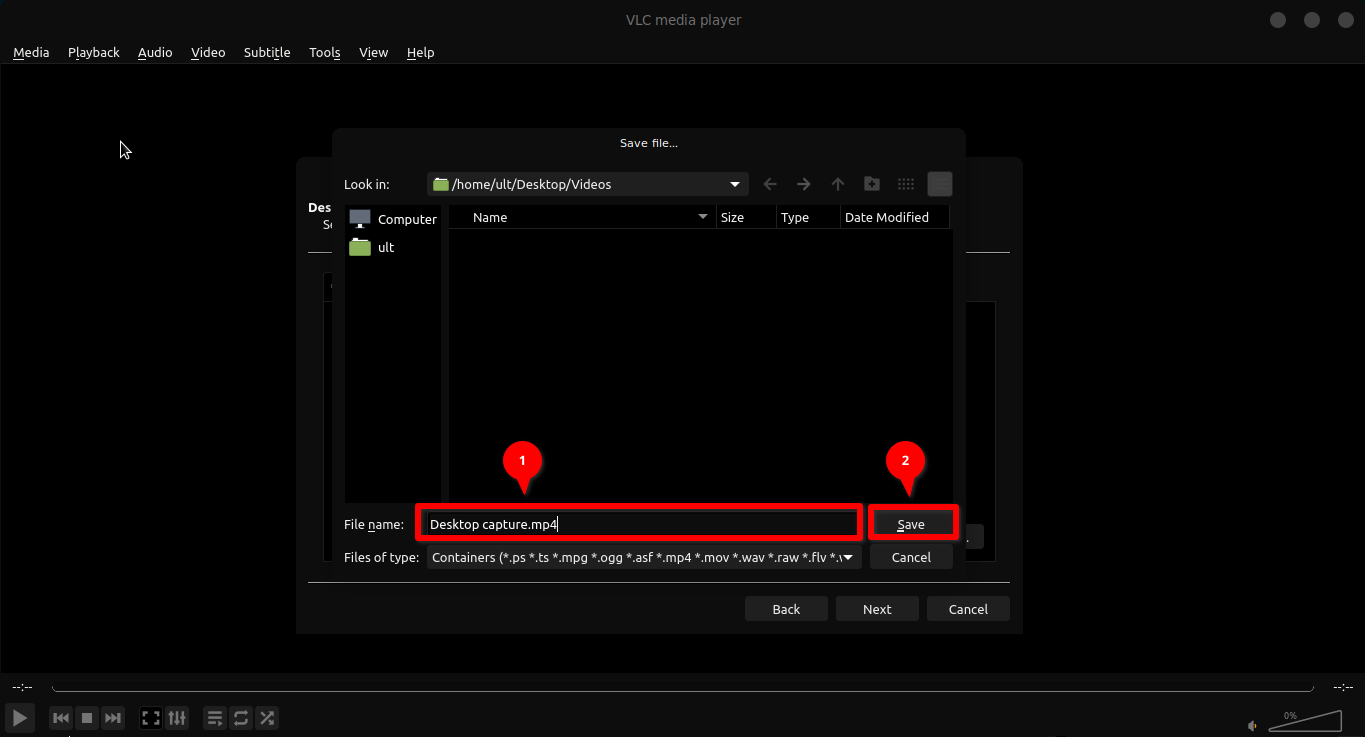Open the Playback menu
1365x737 pixels.
(x=94, y=52)
